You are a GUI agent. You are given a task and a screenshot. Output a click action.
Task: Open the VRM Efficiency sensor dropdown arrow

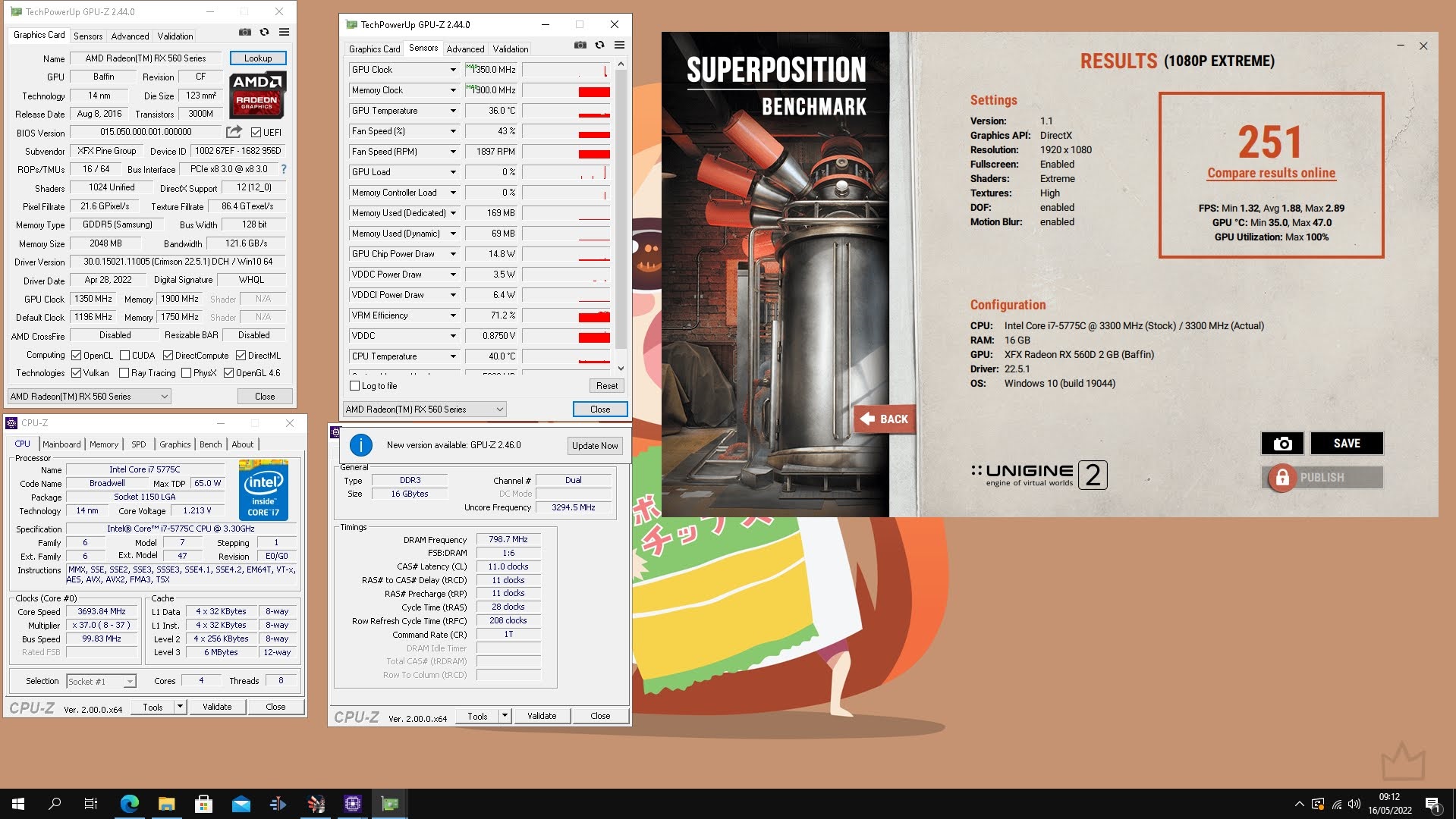[x=453, y=315]
